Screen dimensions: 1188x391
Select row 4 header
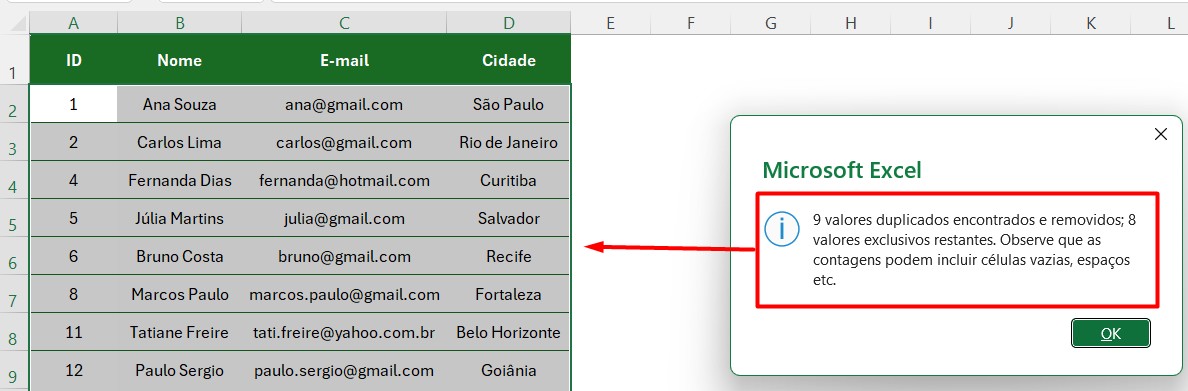pos(14,180)
